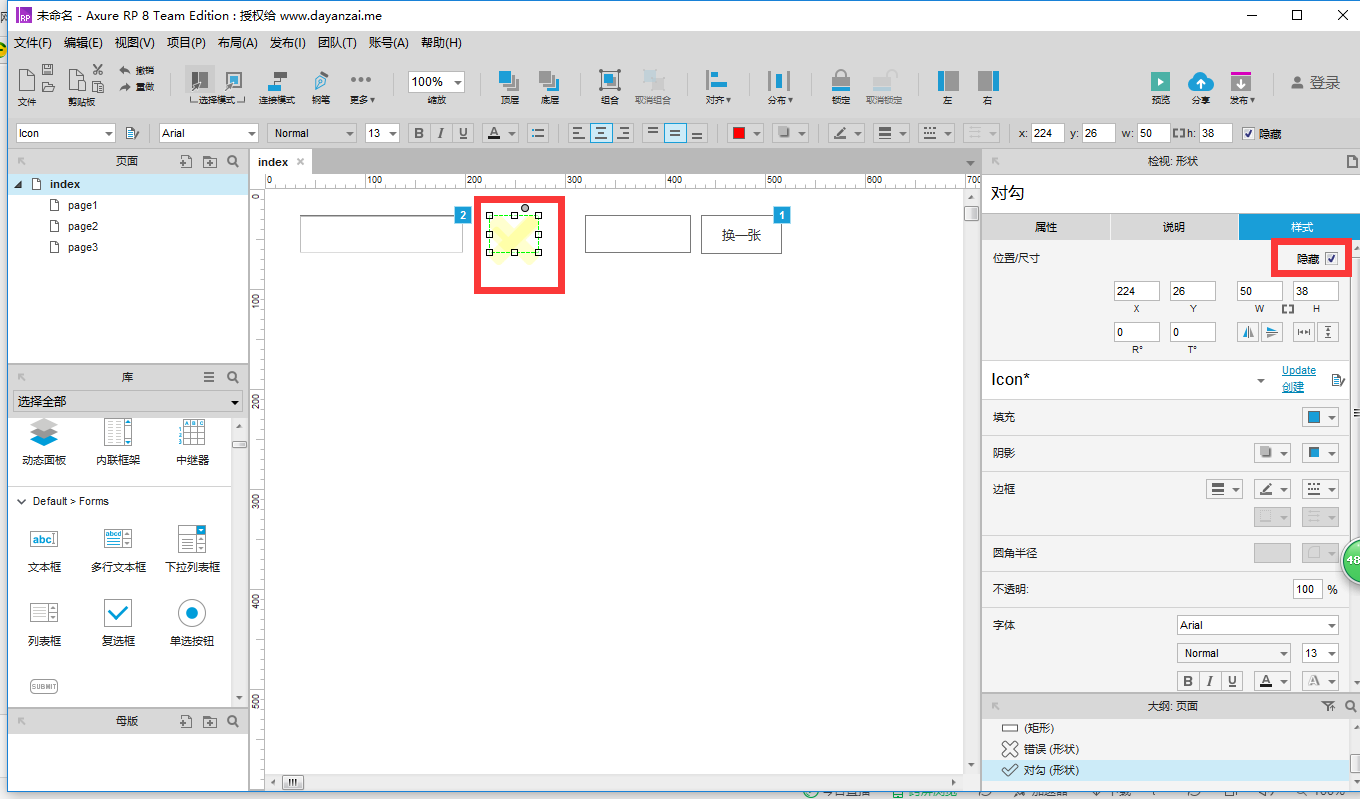Switch to the 说明 tab
The width and height of the screenshot is (1360, 799).
click(1174, 227)
